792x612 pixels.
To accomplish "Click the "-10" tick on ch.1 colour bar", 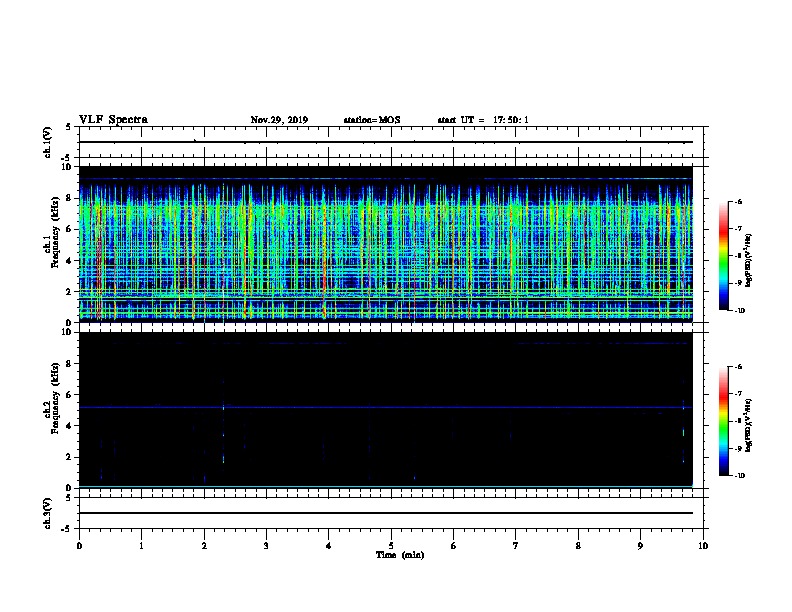I will pos(739,311).
